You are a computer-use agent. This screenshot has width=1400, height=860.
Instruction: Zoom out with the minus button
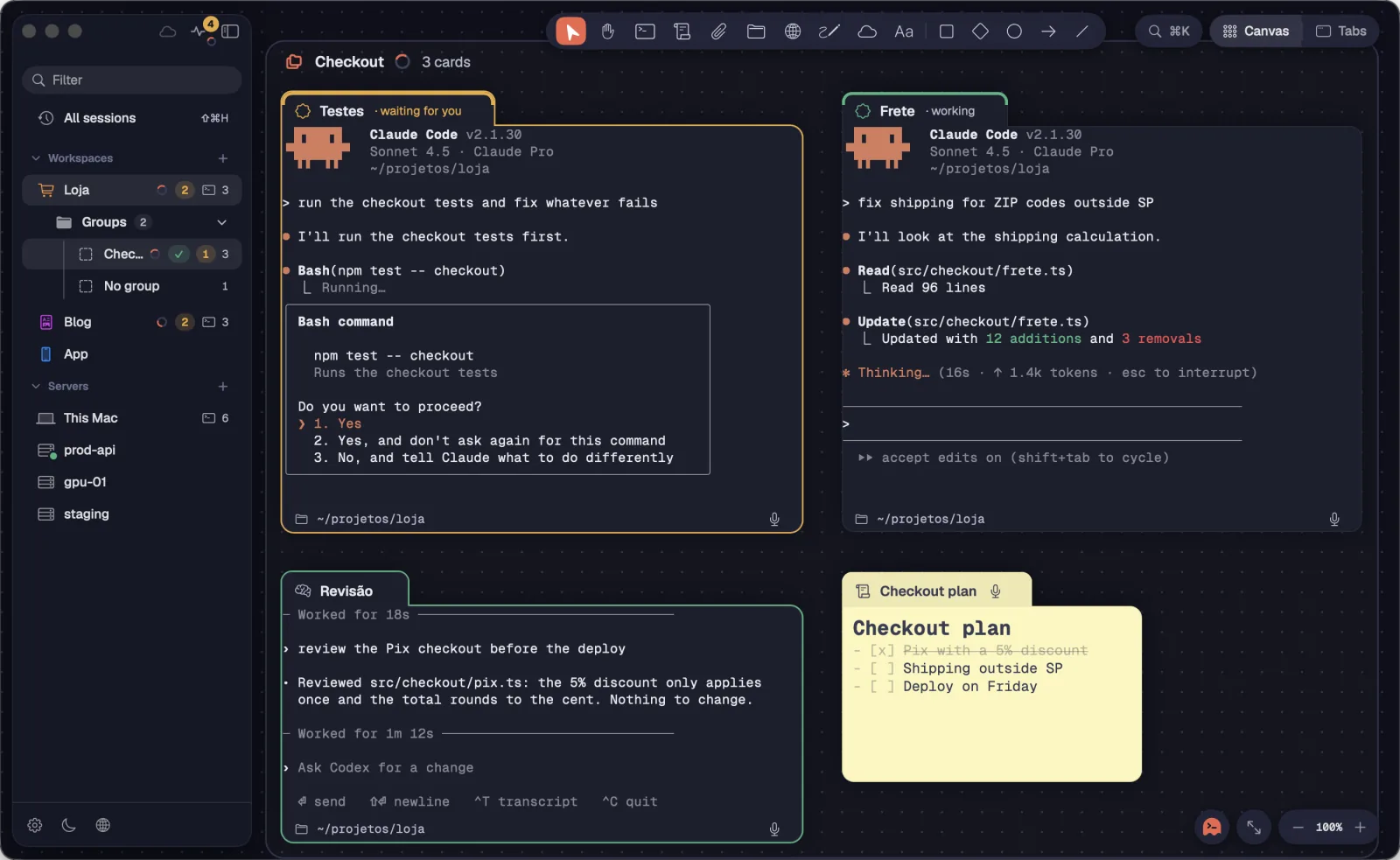1298,827
